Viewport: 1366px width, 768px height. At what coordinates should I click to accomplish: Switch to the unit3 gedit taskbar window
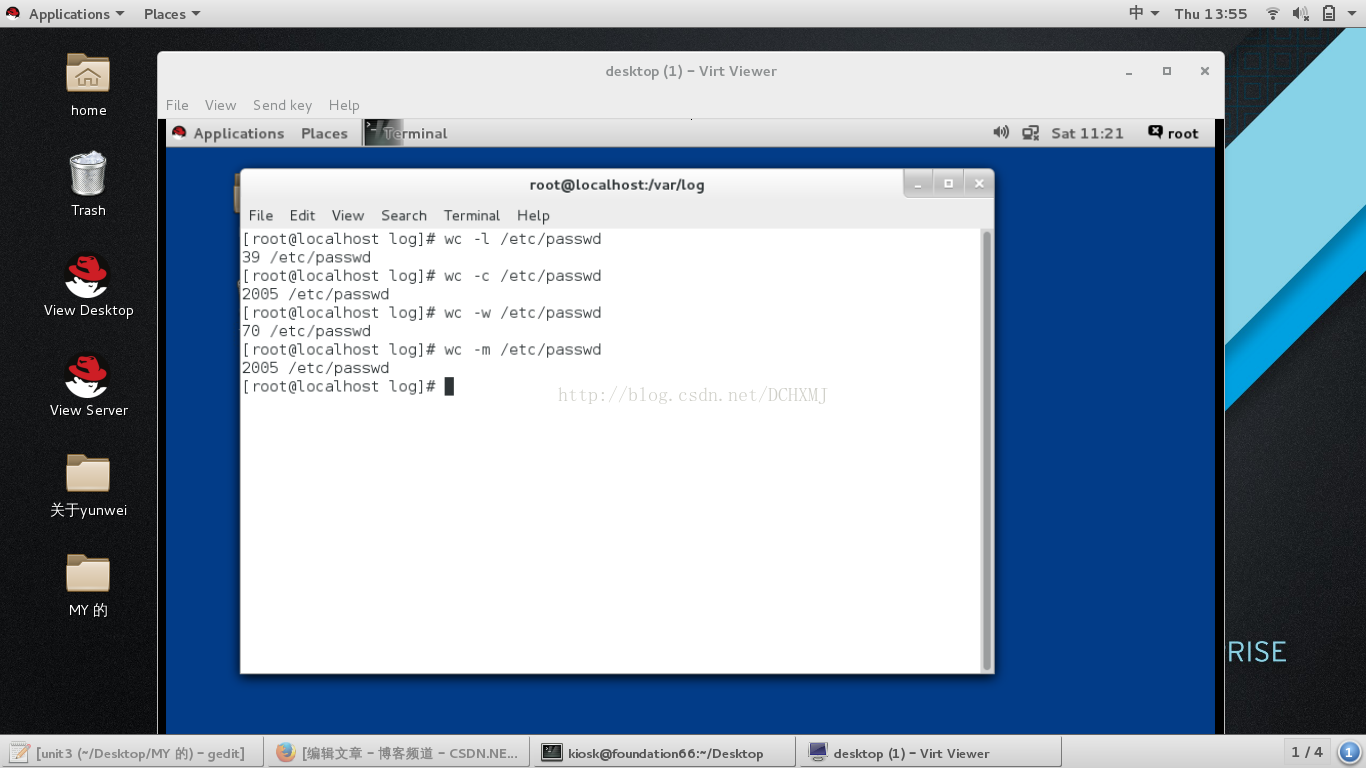tap(131, 753)
